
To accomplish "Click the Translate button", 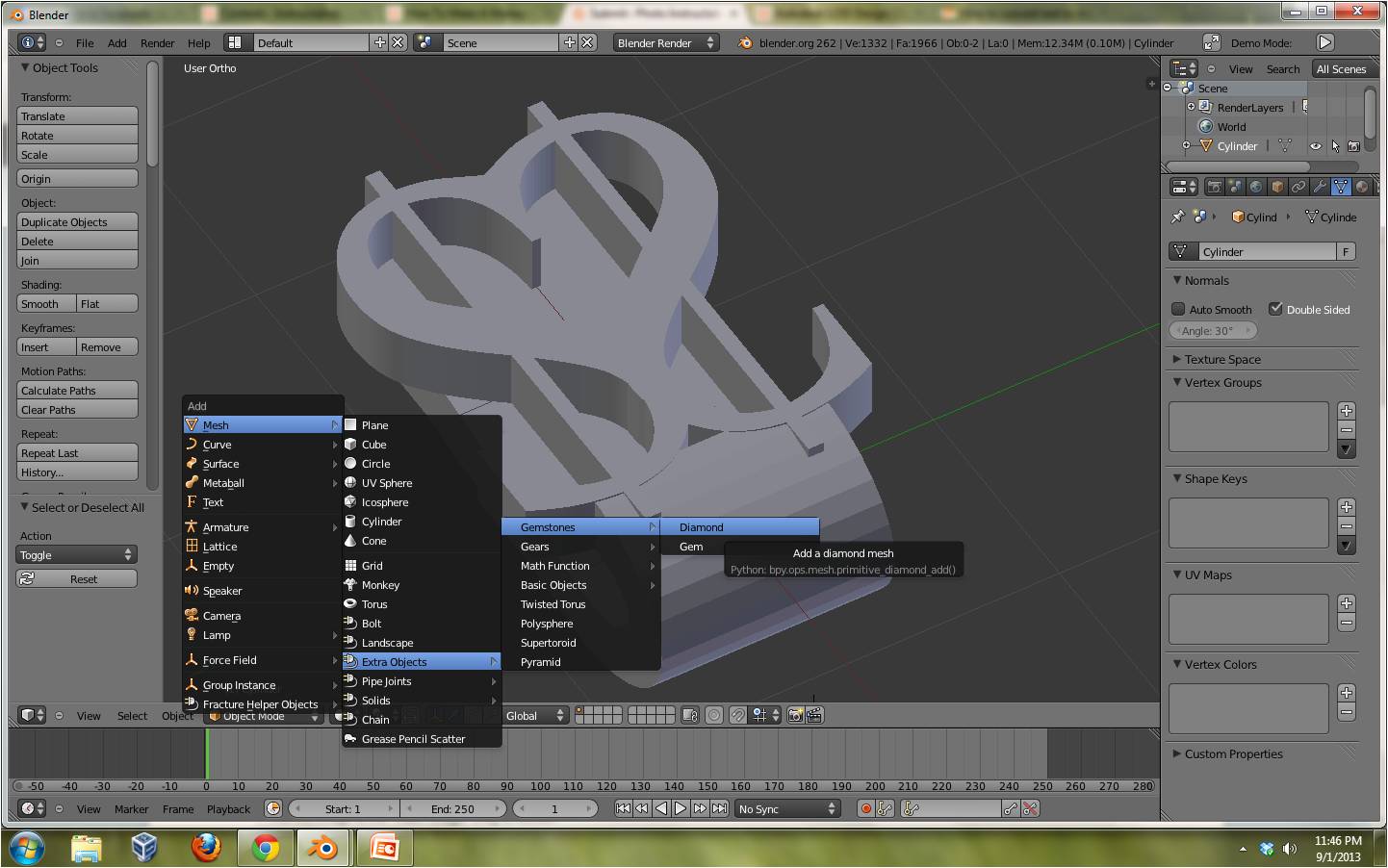I will point(77,115).
